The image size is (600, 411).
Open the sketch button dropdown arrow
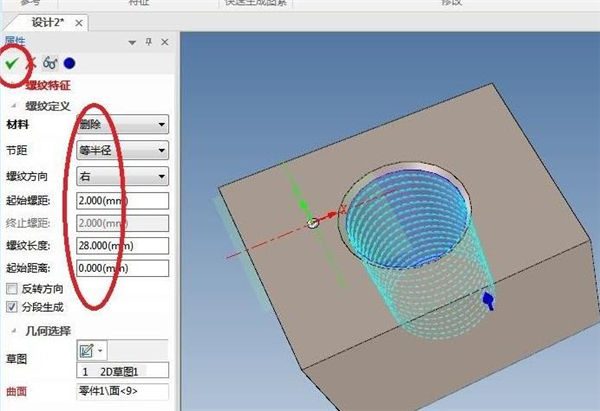point(100,350)
